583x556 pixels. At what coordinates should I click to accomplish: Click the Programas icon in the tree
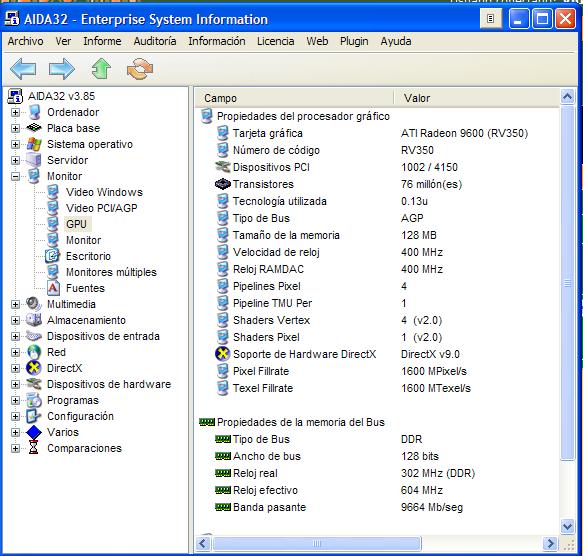[x=34, y=400]
